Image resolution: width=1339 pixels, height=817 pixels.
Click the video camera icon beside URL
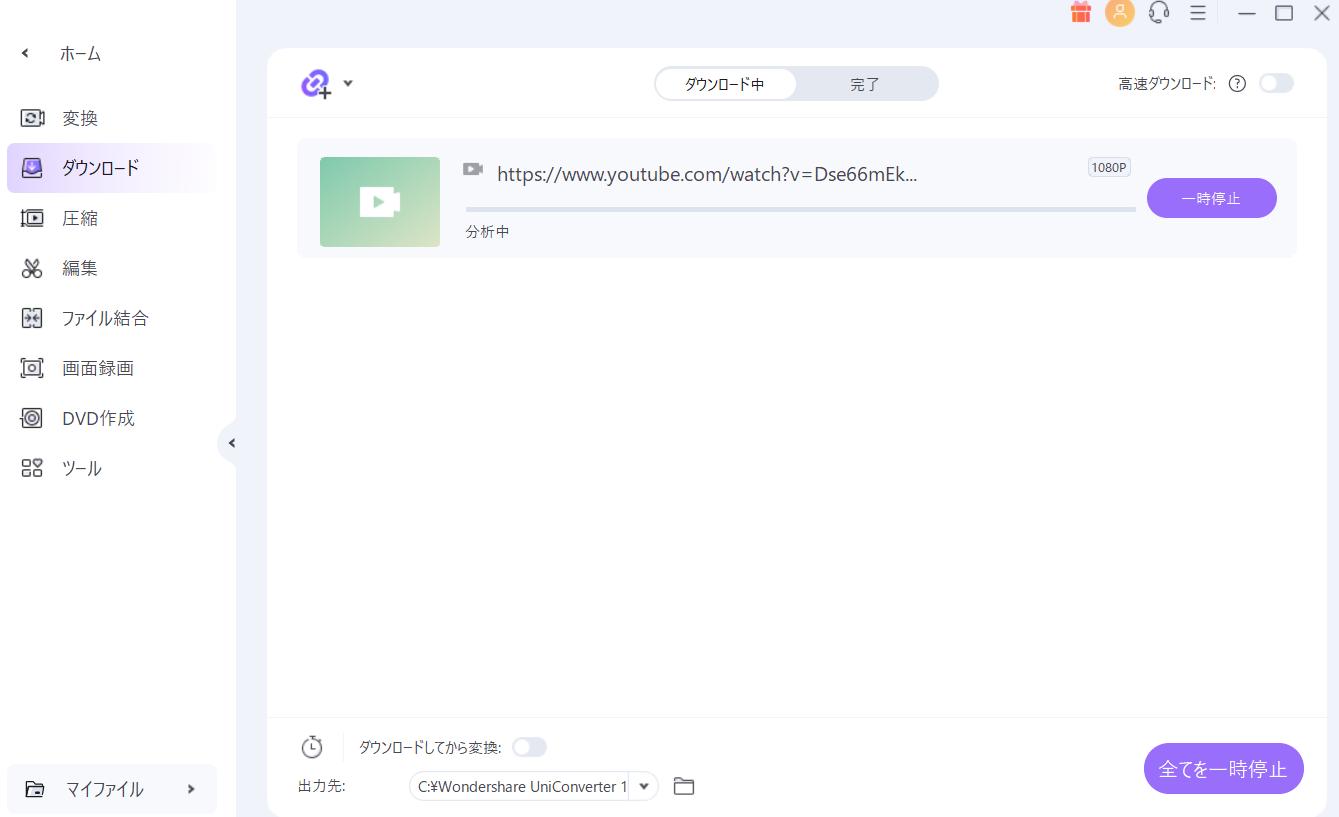473,169
